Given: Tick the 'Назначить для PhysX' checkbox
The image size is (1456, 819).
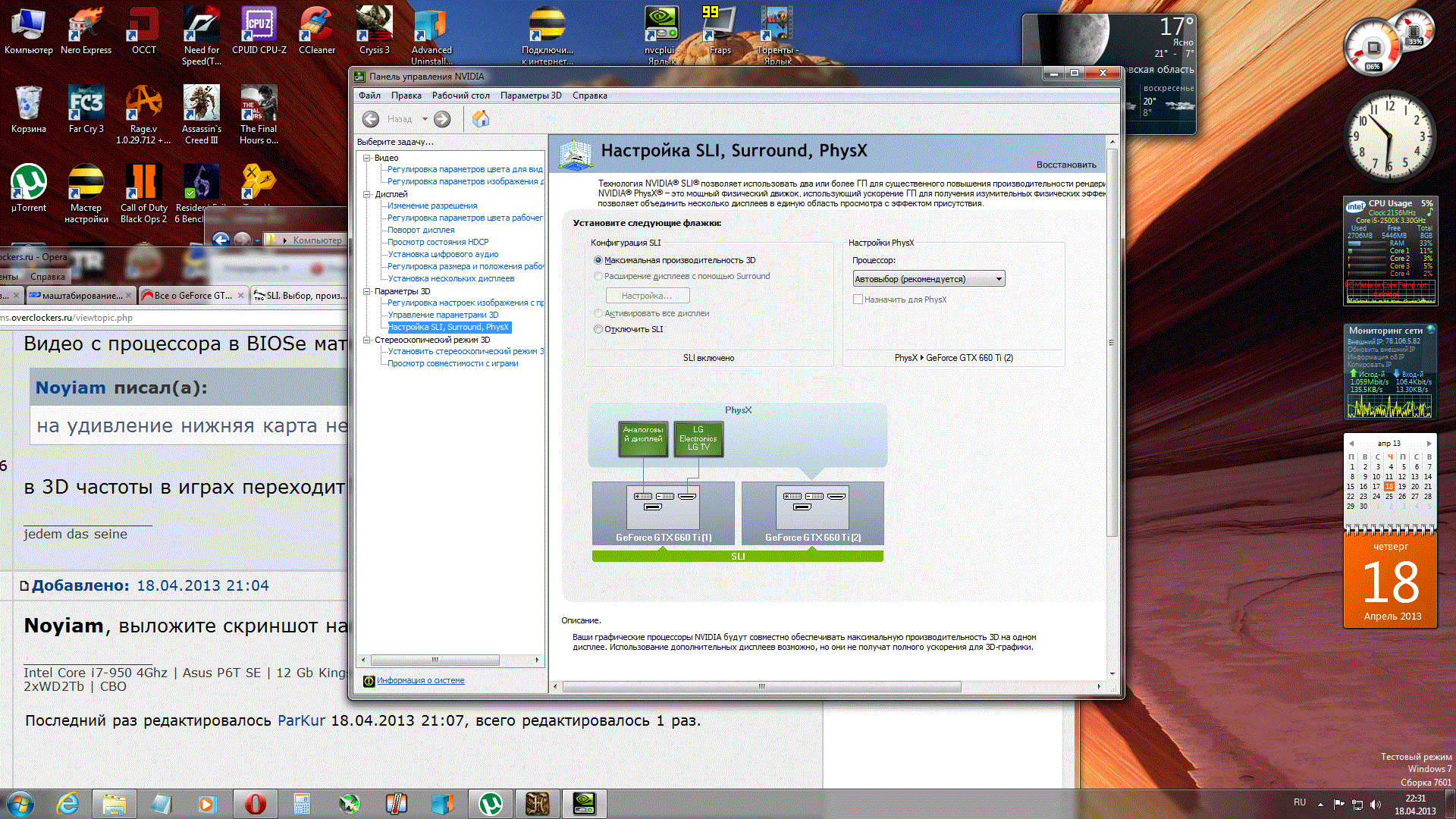Looking at the screenshot, I should pos(858,300).
